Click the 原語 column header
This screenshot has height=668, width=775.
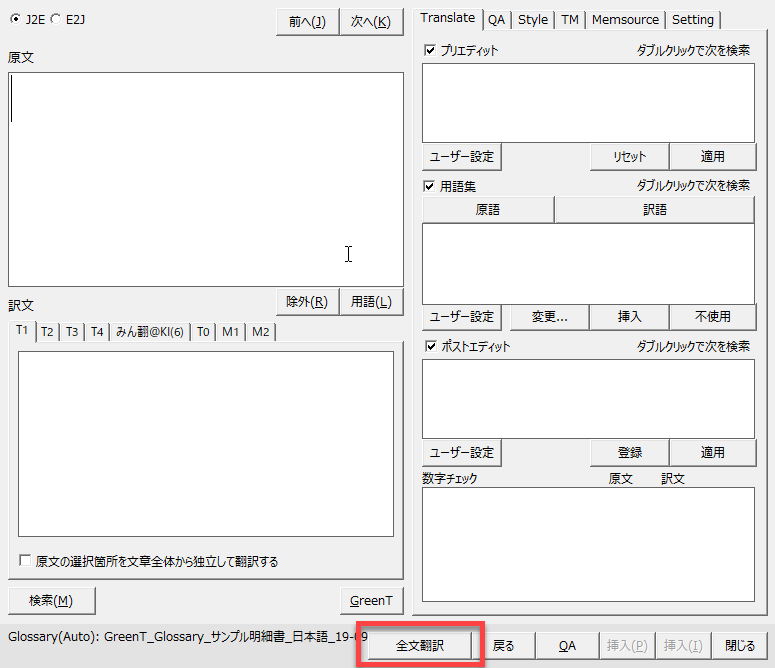pyautogui.click(x=487, y=210)
